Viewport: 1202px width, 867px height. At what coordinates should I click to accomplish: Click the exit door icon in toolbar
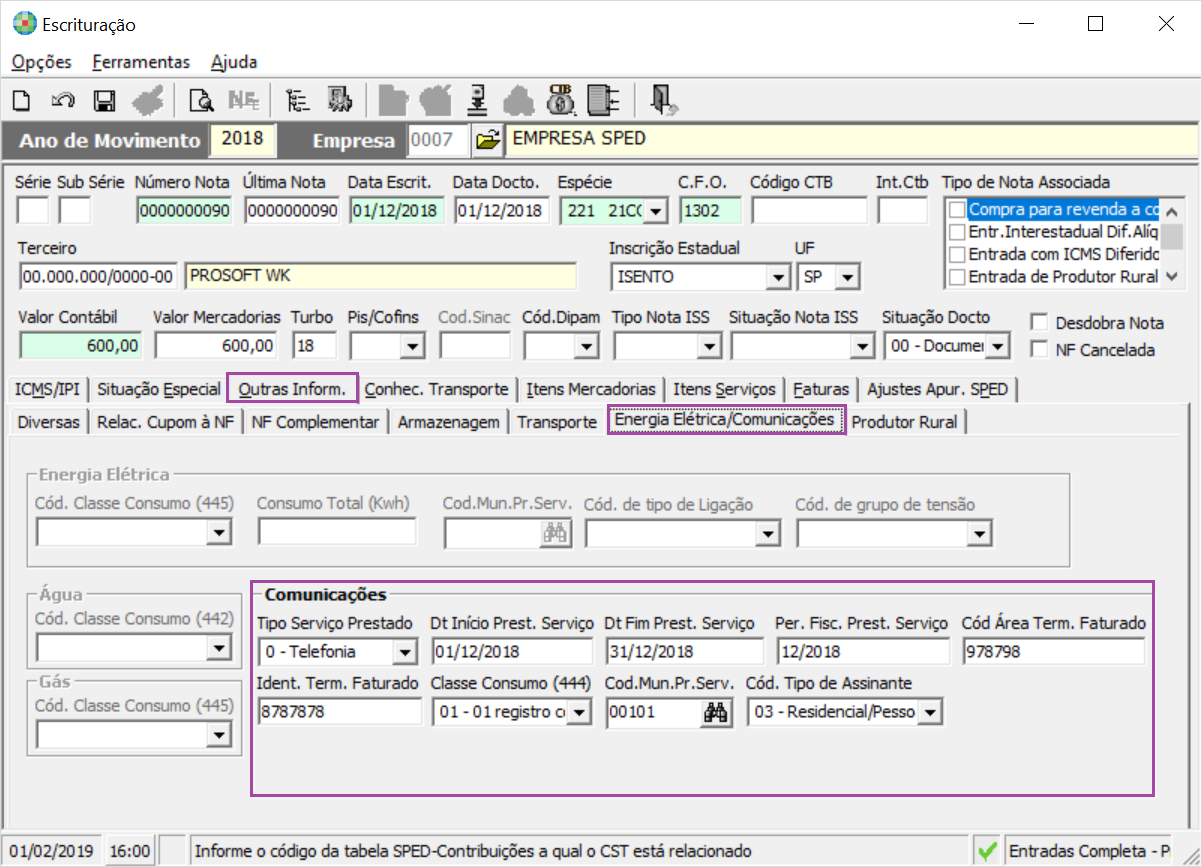click(x=662, y=99)
